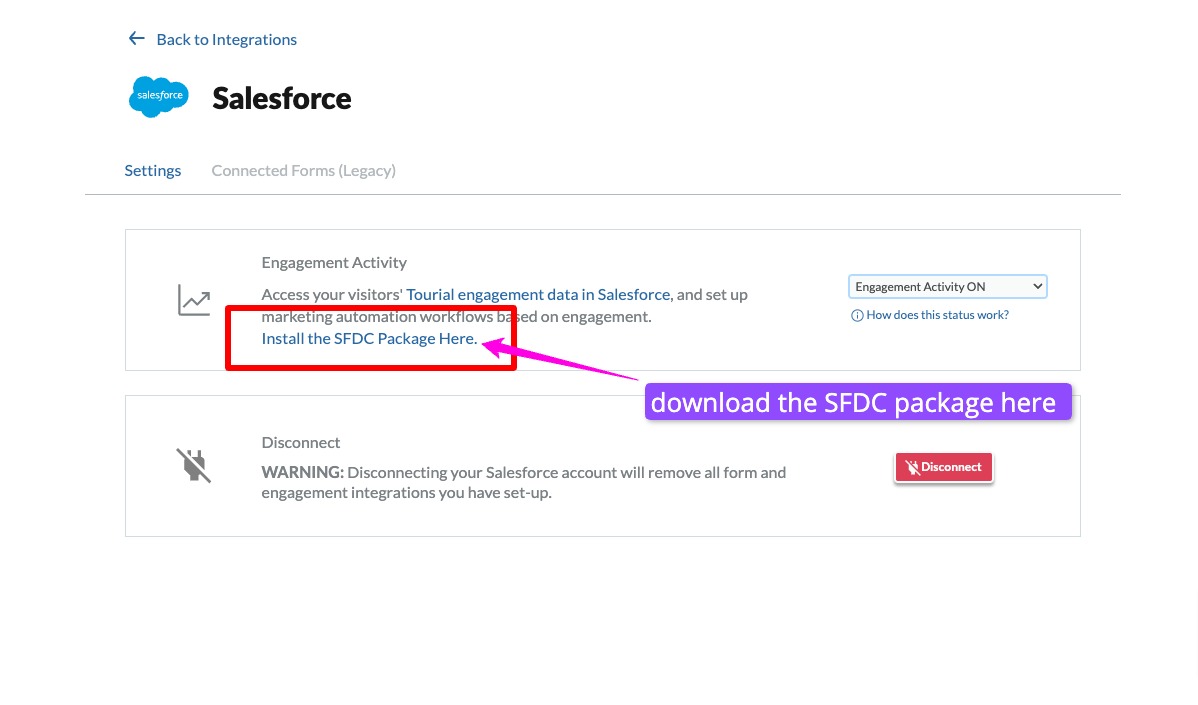Open the Install the SFDC Package Here link
This screenshot has width=1198, height=705.
369,339
